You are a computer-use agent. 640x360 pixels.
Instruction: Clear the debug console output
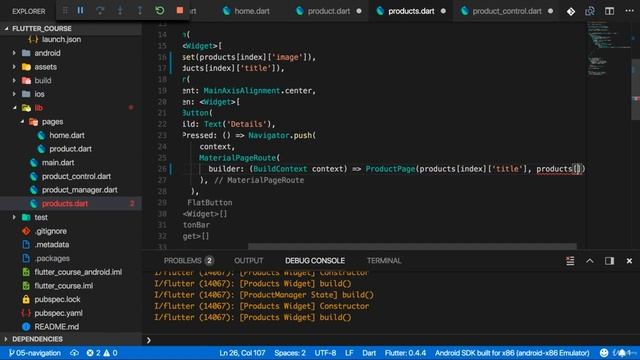(570, 261)
